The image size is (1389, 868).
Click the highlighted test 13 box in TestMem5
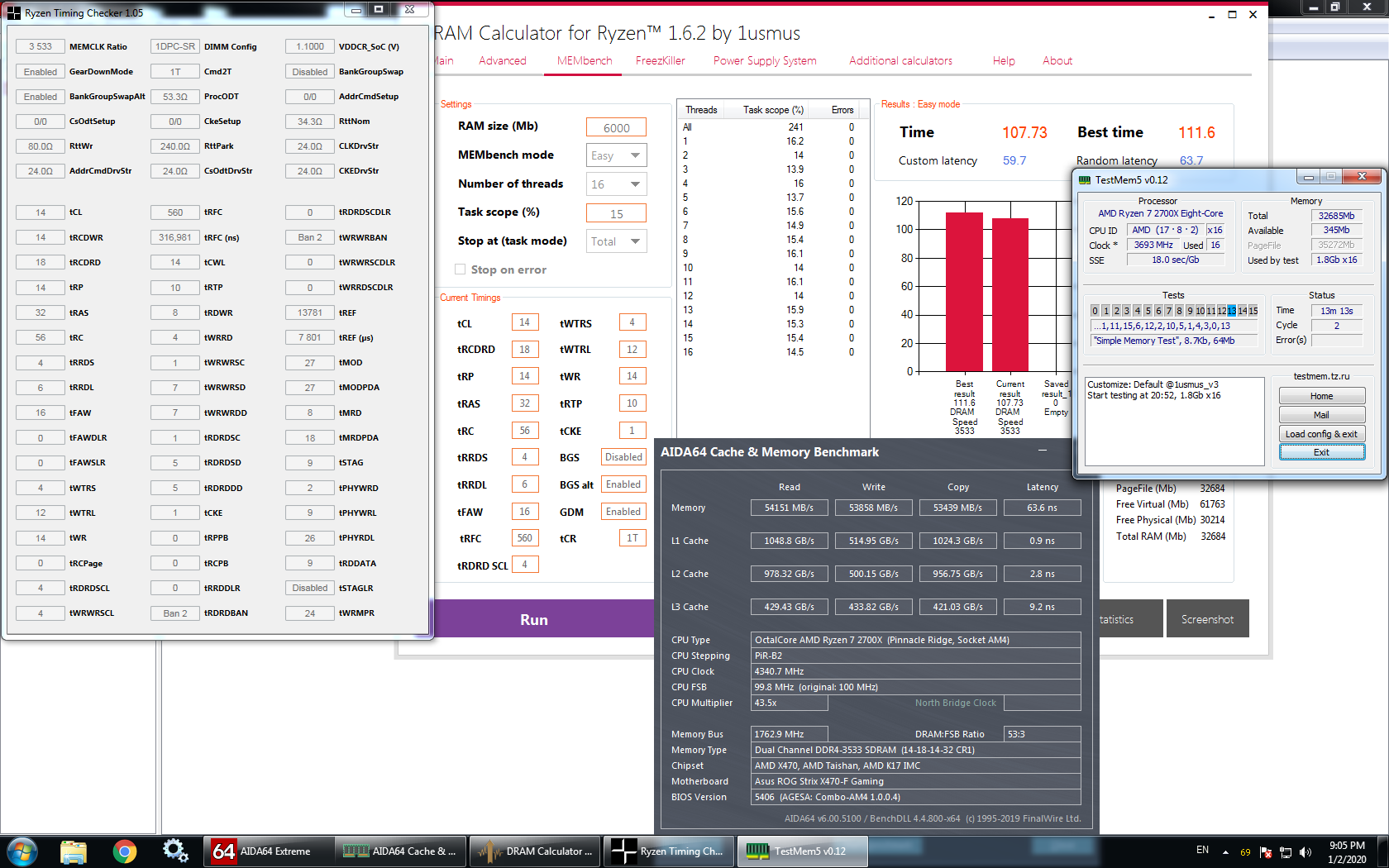(1232, 311)
